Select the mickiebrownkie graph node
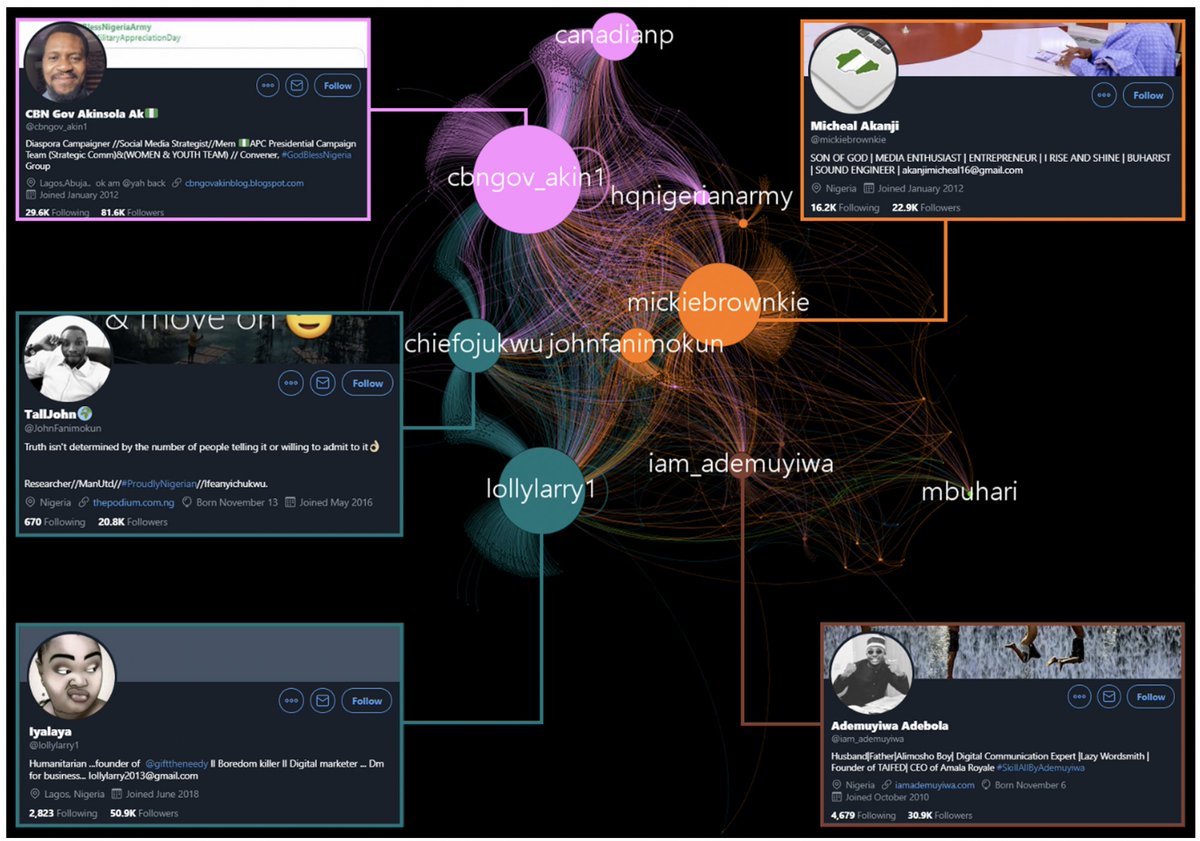The height and width of the screenshot is (841, 1200). (717, 305)
